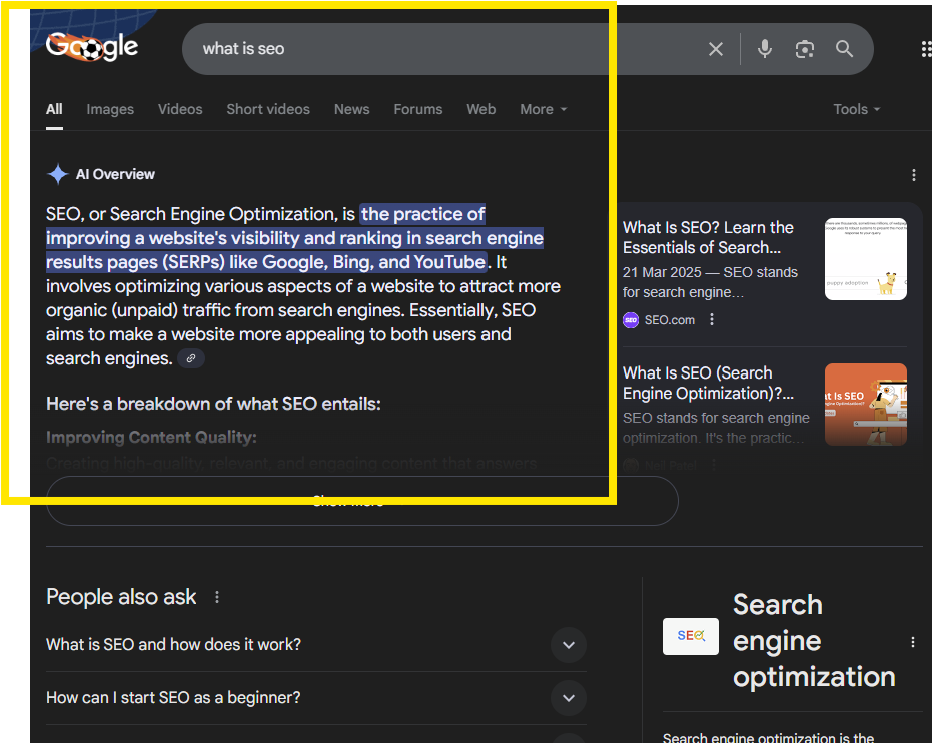The width and height of the screenshot is (932, 743).
Task: Open the three-dot menu next to SEO.com result
Action: point(711,319)
